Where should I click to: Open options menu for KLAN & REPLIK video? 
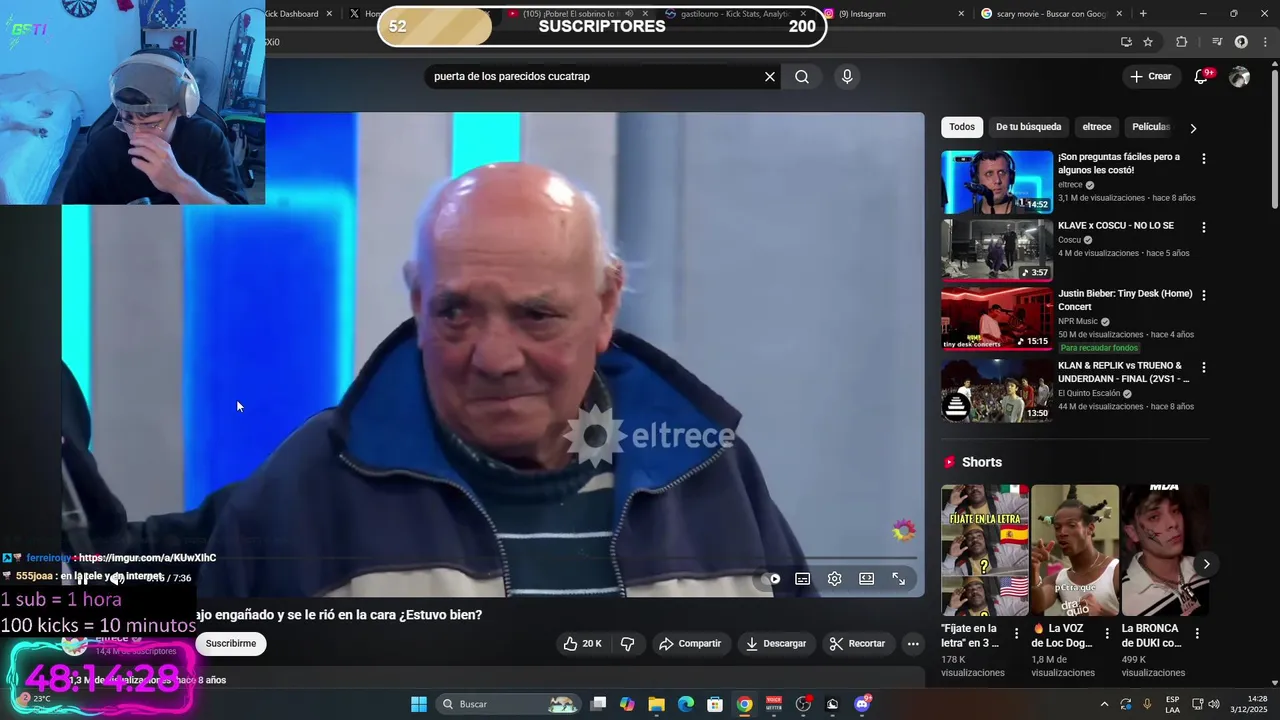click(1204, 367)
